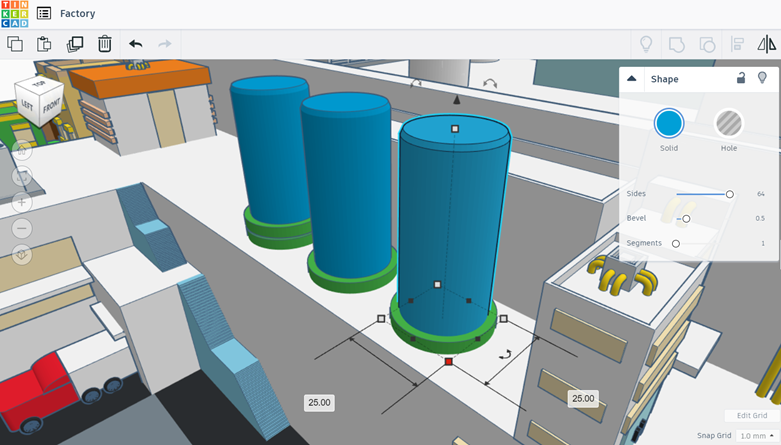Click the Tinkercad logo
The width and height of the screenshot is (781, 445).
coord(14,13)
